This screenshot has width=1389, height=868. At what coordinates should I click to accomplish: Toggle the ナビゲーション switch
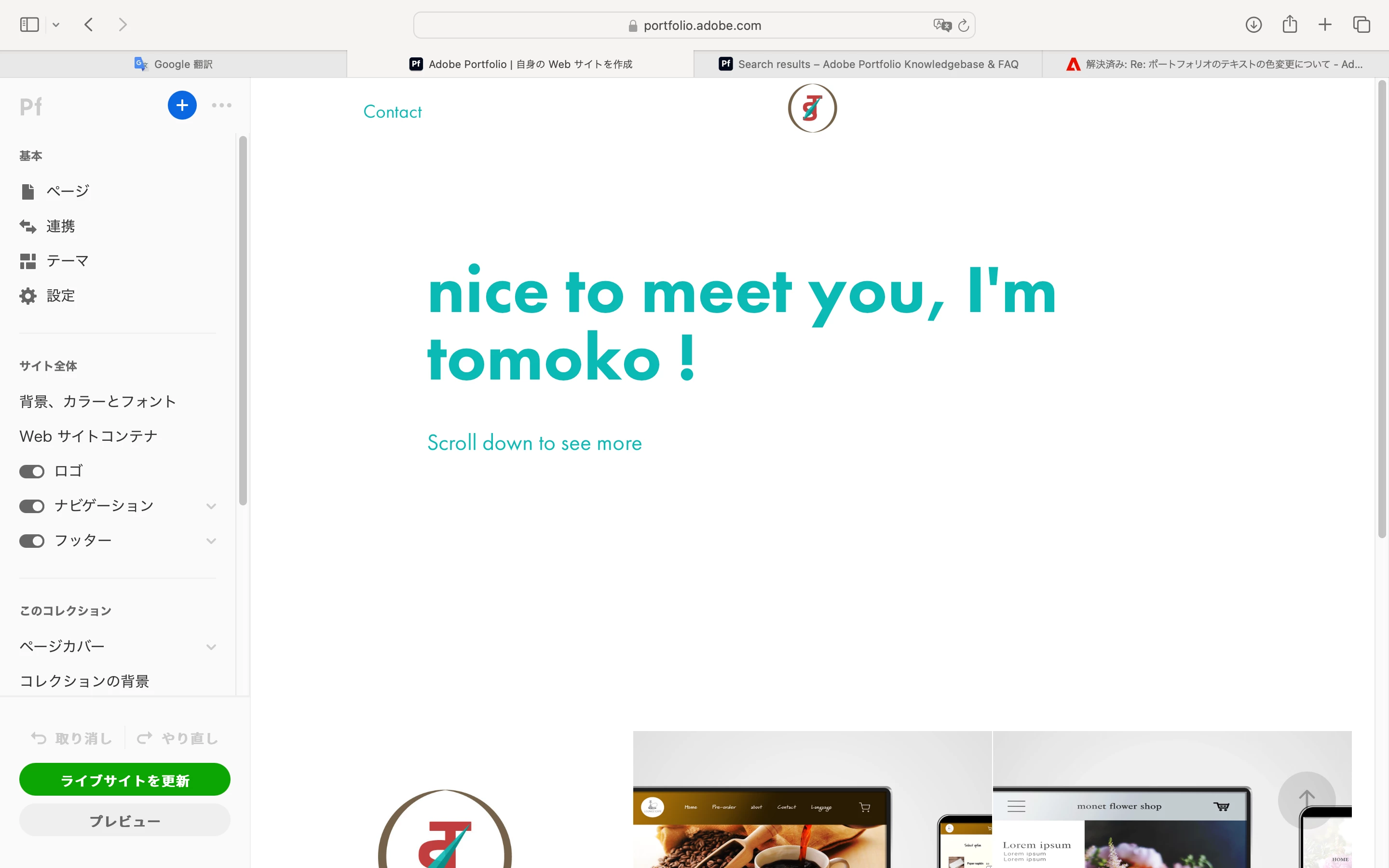pyautogui.click(x=31, y=506)
